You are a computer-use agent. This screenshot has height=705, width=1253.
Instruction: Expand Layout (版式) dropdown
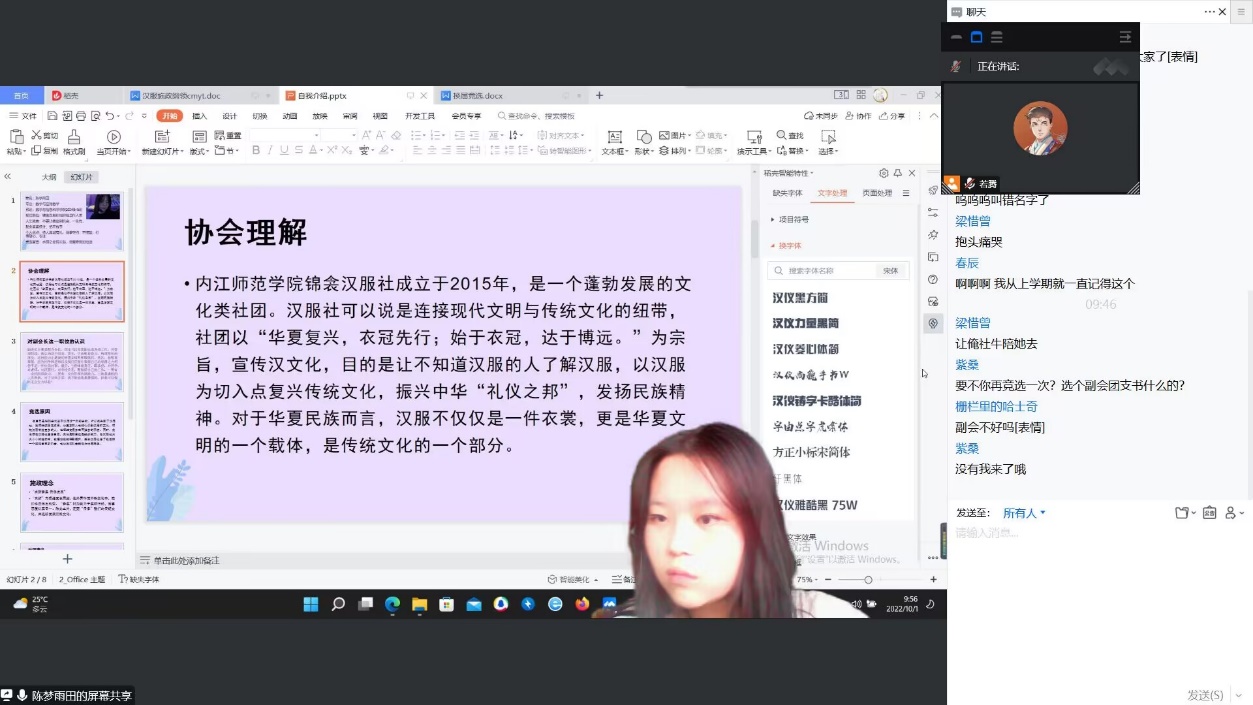tap(200, 151)
